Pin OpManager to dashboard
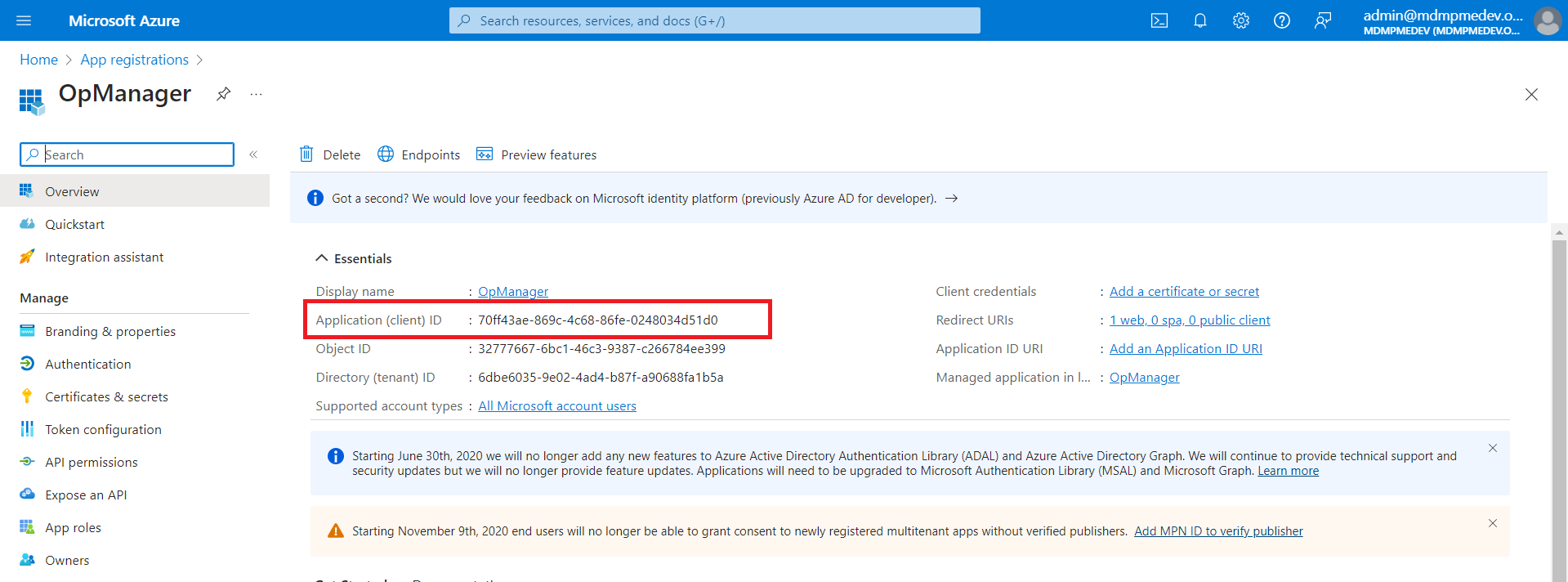Image resolution: width=1568 pixels, height=582 pixels. pyautogui.click(x=223, y=94)
